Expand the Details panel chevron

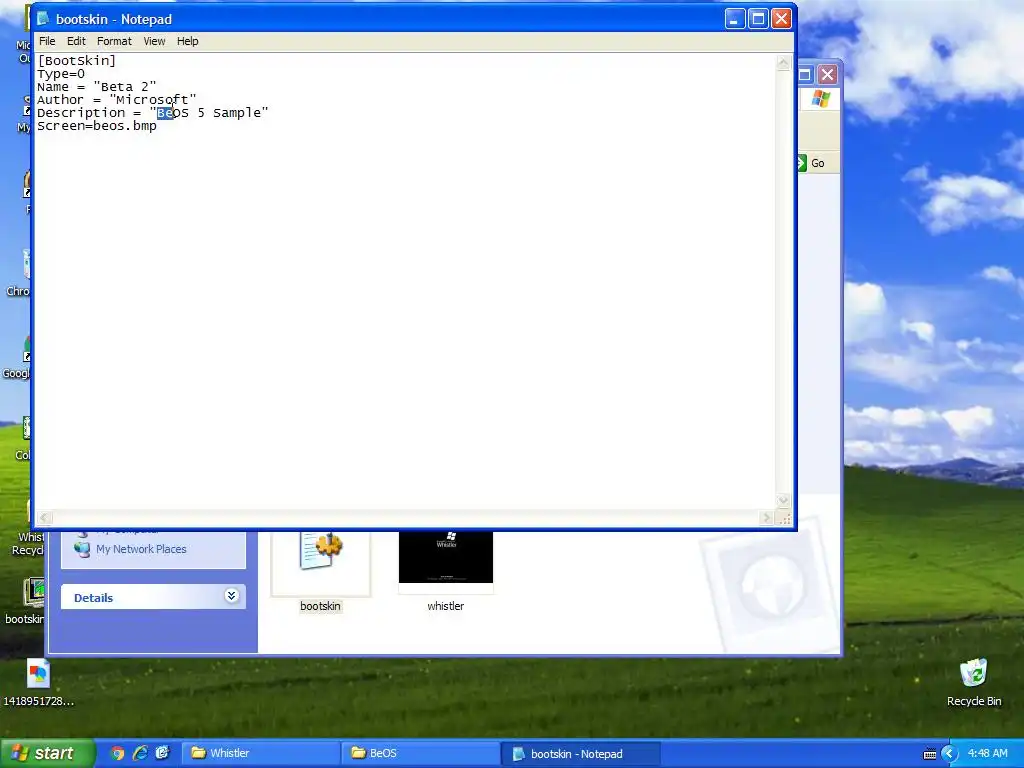click(x=231, y=596)
